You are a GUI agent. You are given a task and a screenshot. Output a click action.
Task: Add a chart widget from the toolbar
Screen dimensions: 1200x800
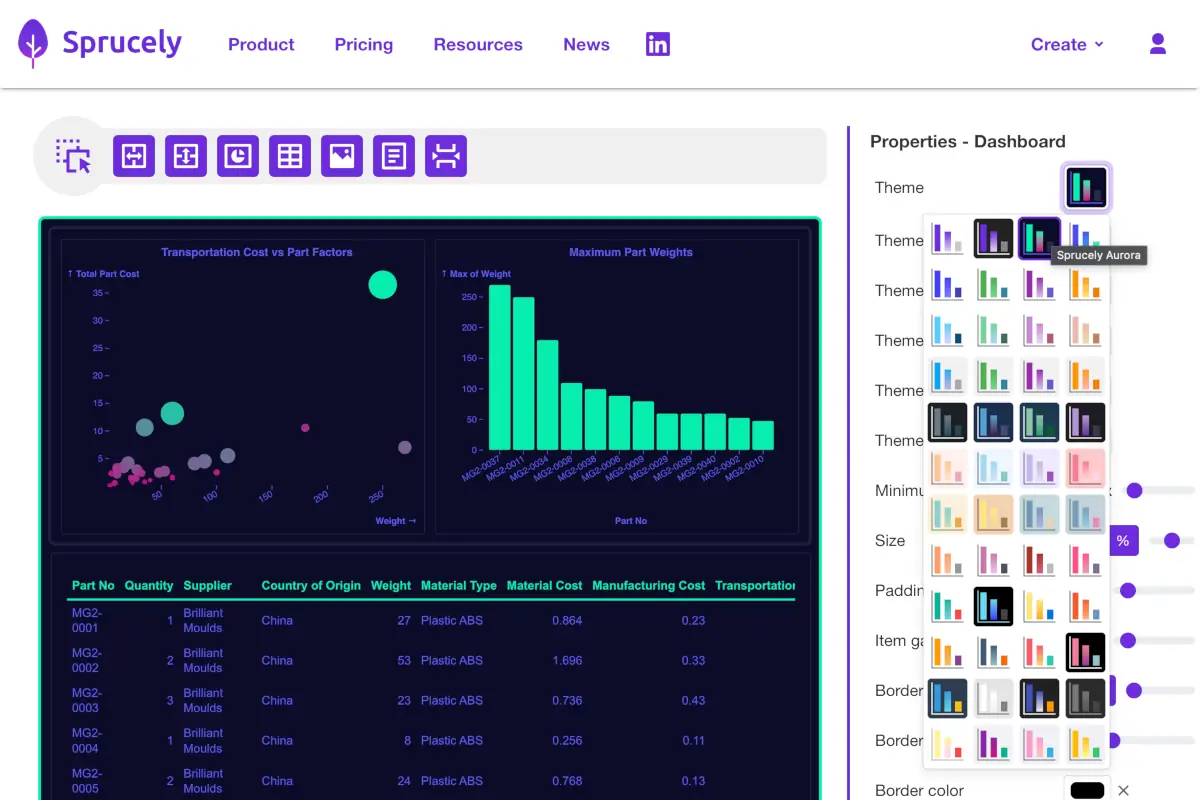[238, 156]
